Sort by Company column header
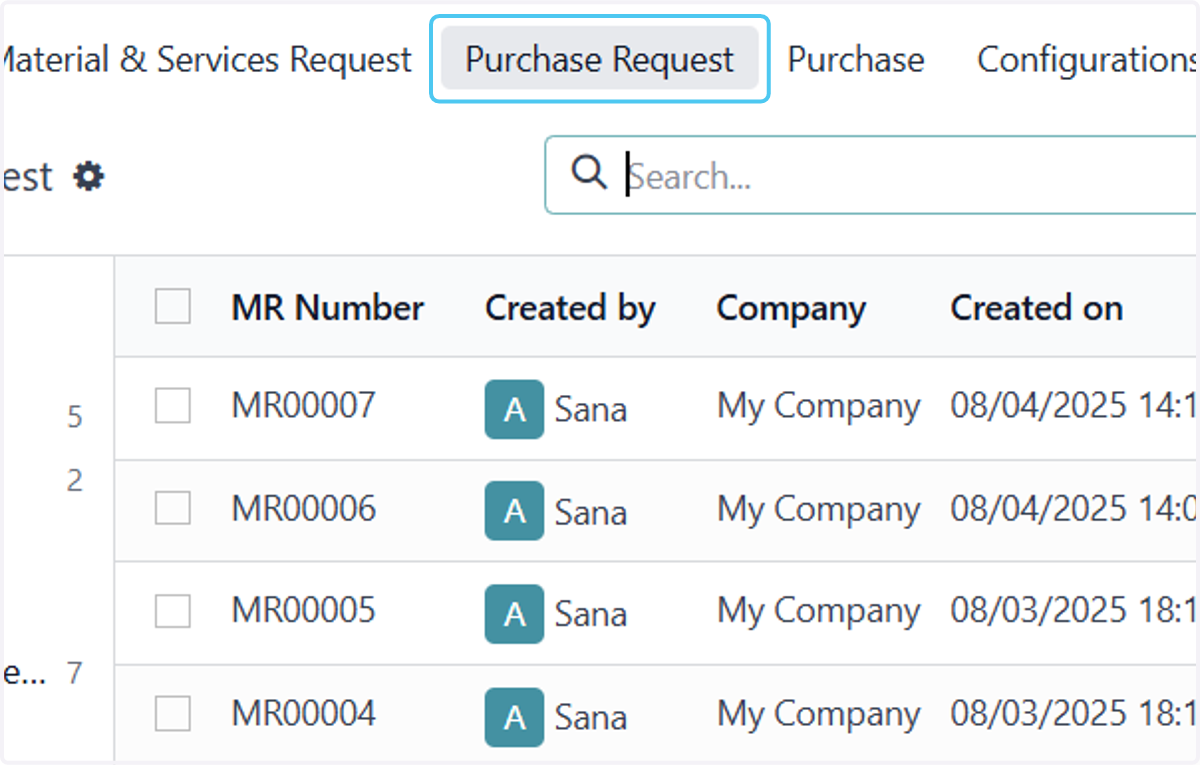This screenshot has width=1200, height=765. coord(791,307)
